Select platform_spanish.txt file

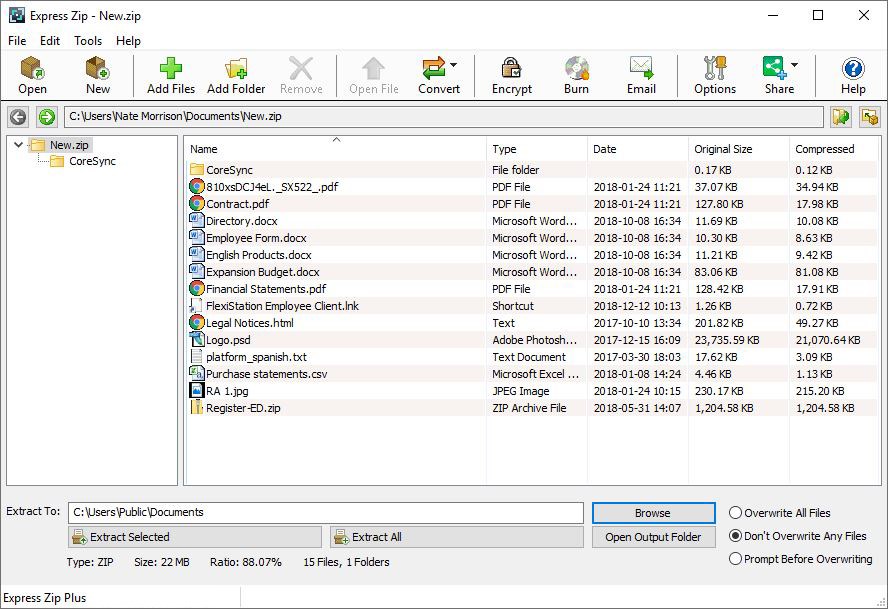pyautogui.click(x=532, y=357)
